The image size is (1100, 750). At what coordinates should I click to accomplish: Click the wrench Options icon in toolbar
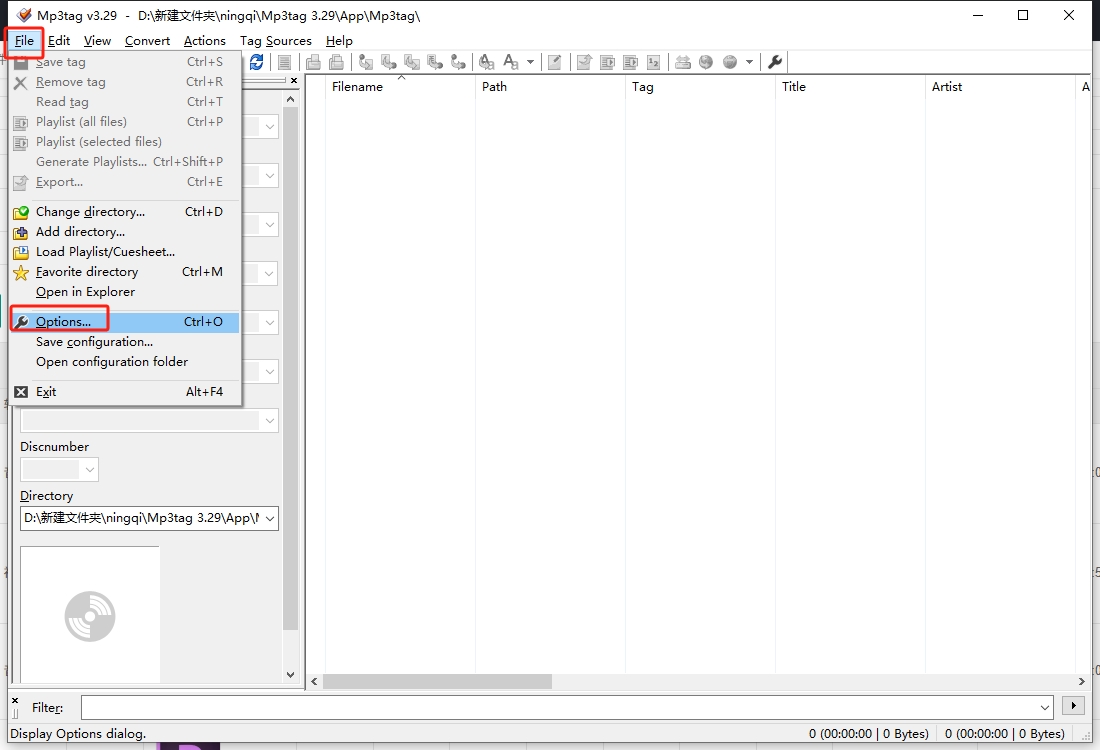click(775, 62)
